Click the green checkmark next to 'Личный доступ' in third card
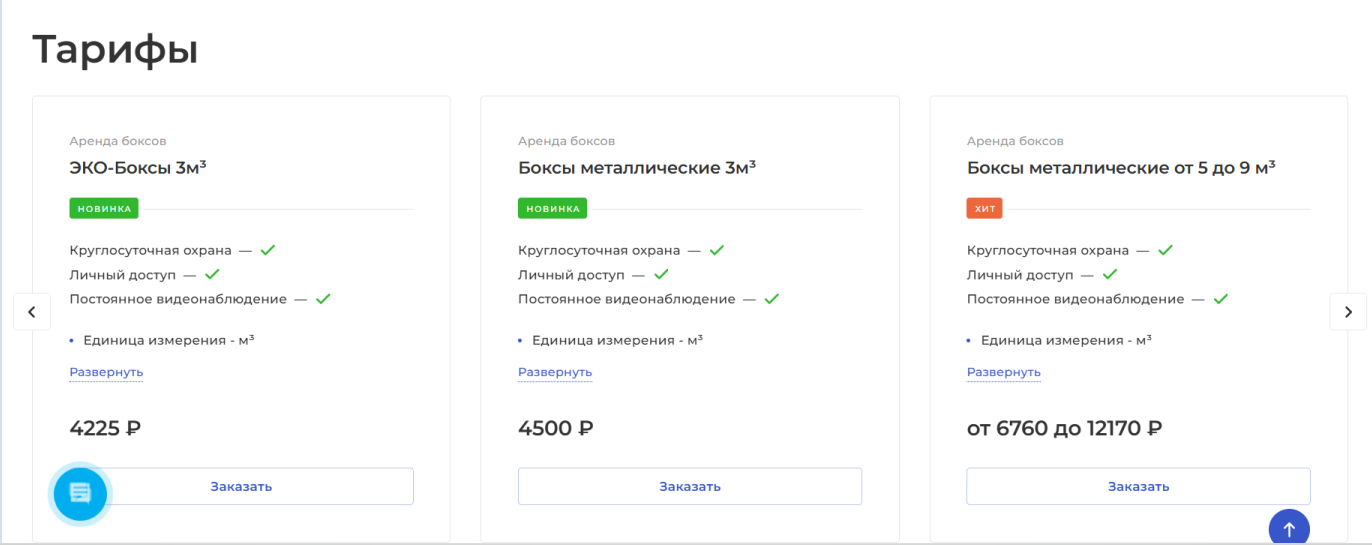This screenshot has width=1372, height=545. tap(1110, 274)
